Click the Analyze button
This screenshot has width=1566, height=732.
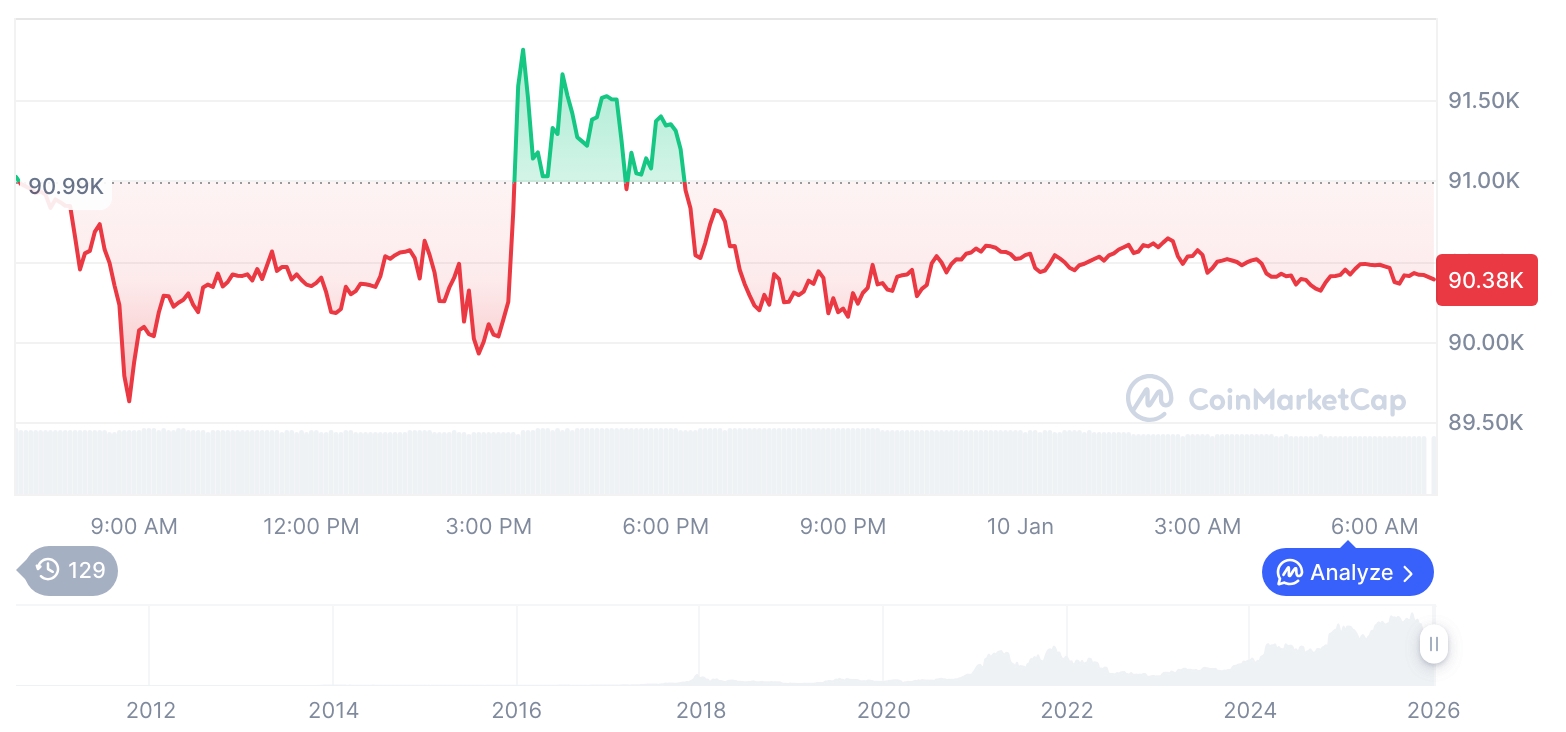[x=1347, y=573]
